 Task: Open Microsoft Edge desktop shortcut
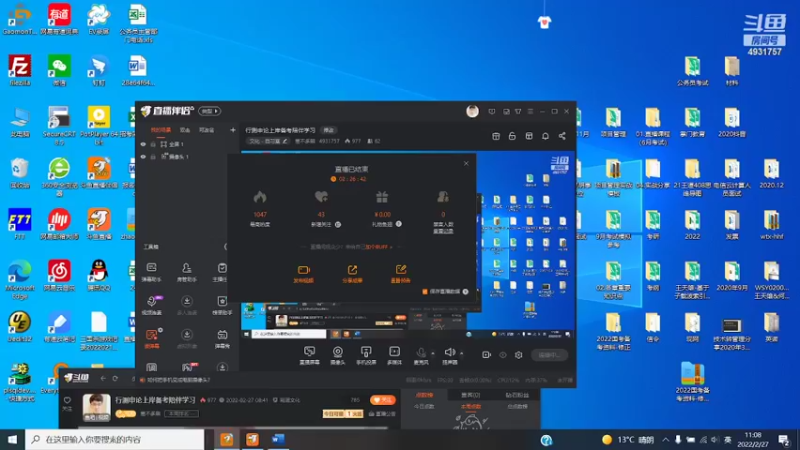click(19, 278)
